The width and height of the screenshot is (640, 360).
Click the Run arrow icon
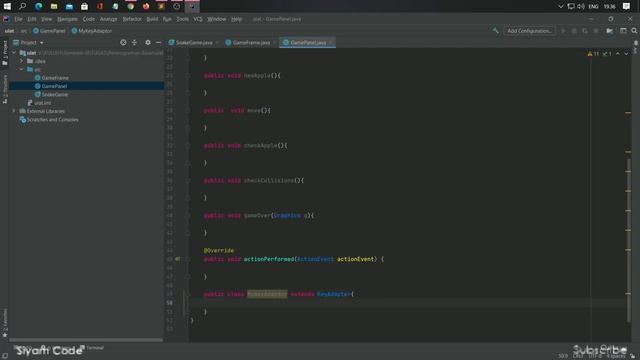[x=563, y=31]
